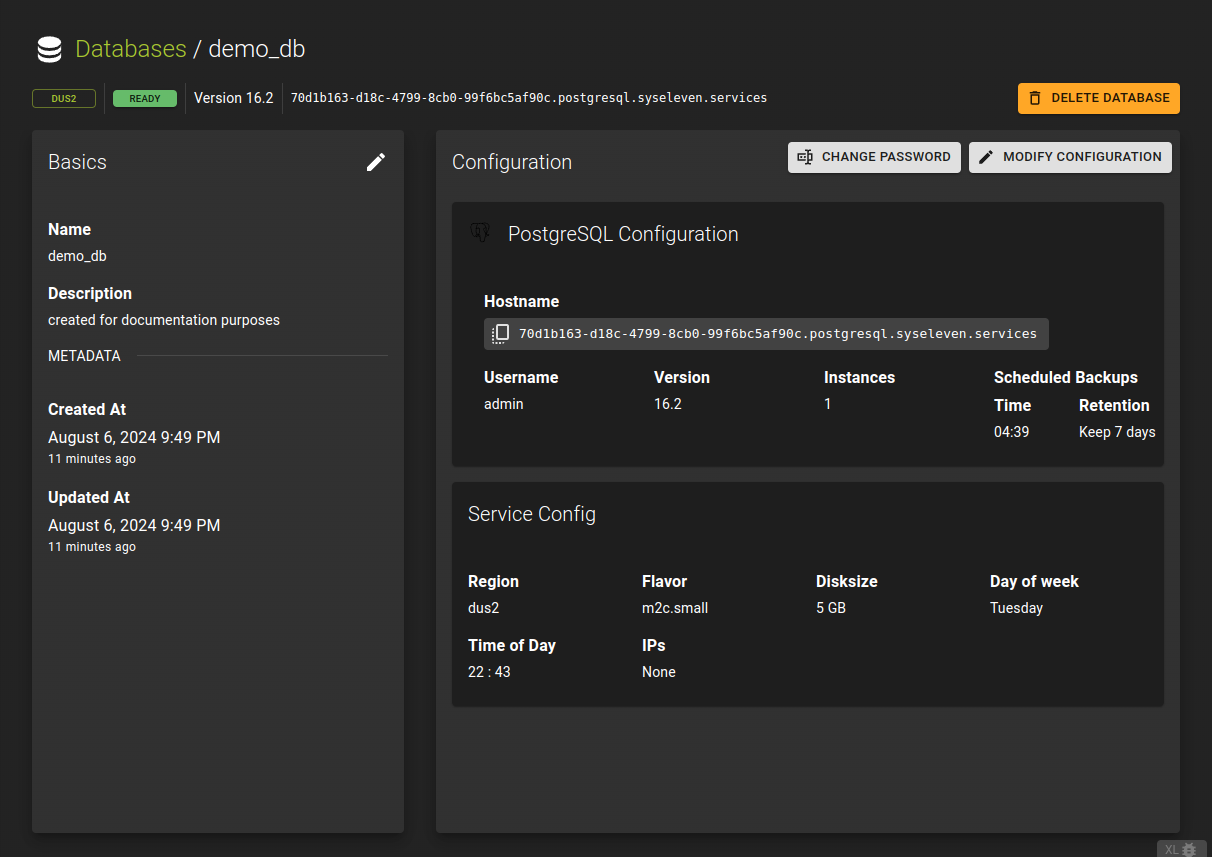This screenshot has width=1212, height=857.
Task: Click the Delete Database button
Action: pyautogui.click(x=1099, y=98)
